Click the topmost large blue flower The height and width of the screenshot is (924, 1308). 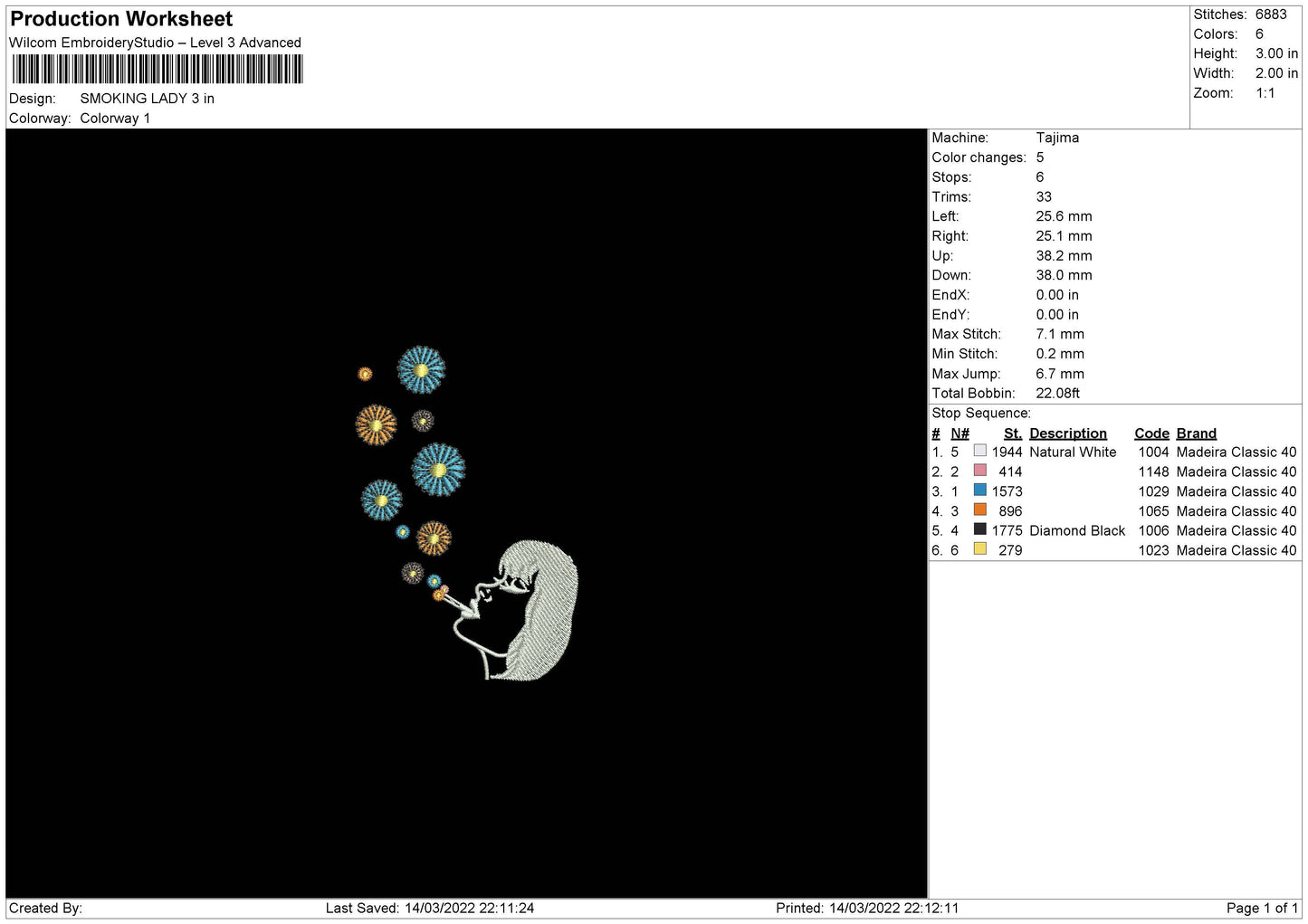click(422, 369)
